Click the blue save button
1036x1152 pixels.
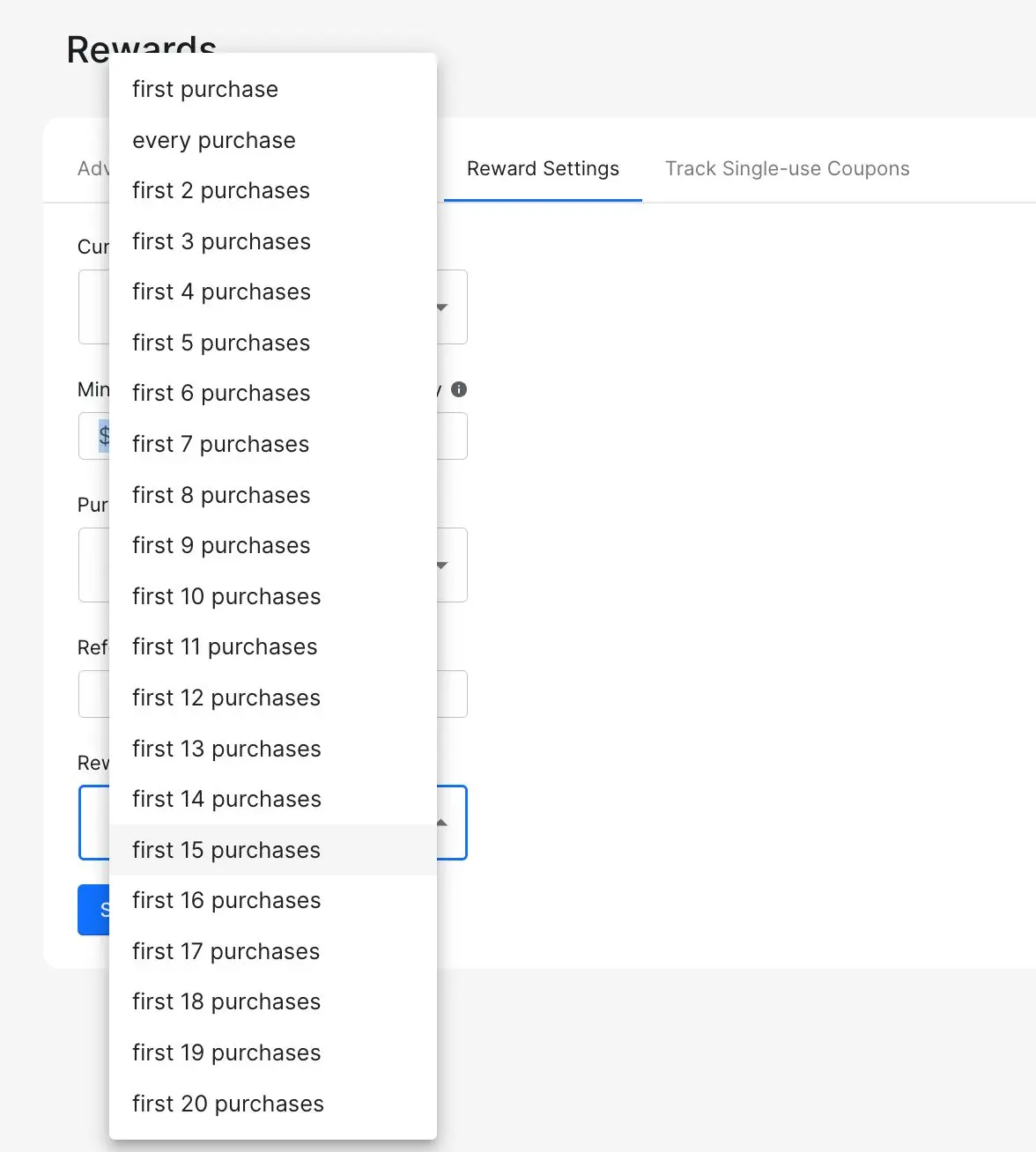click(x=93, y=910)
